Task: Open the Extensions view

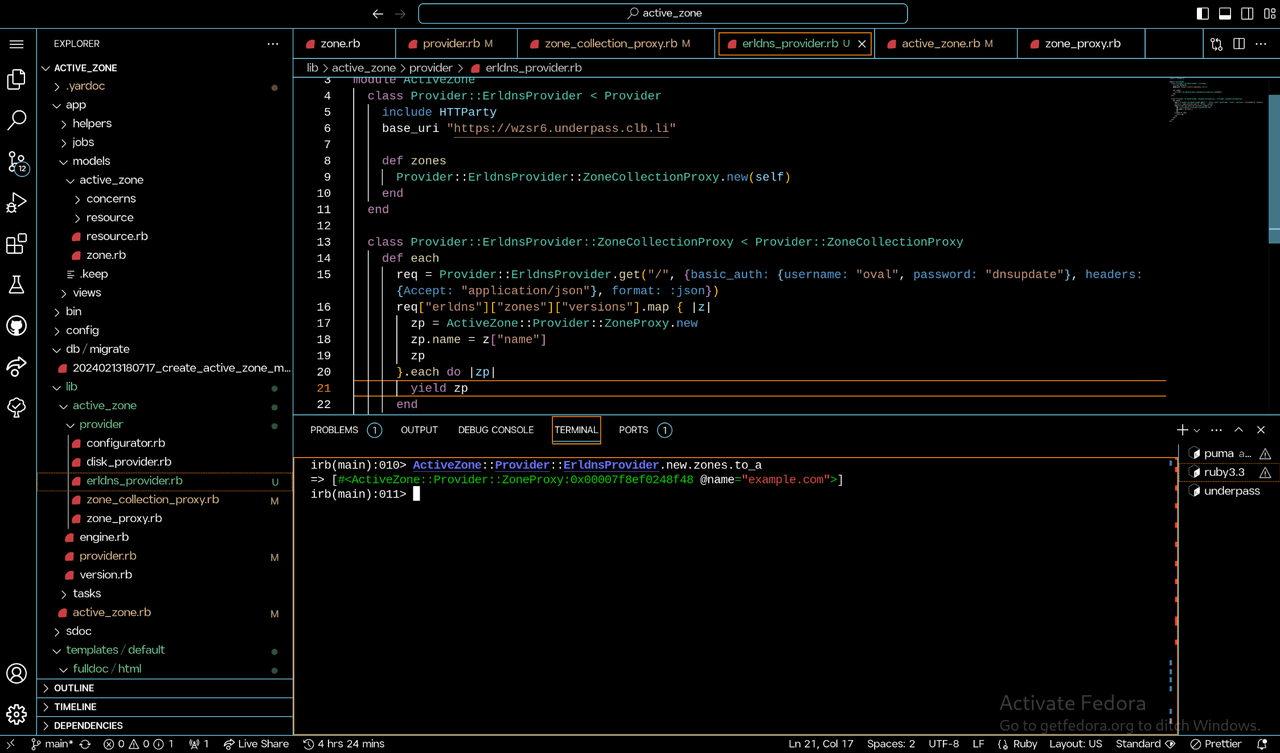Action: (17, 244)
